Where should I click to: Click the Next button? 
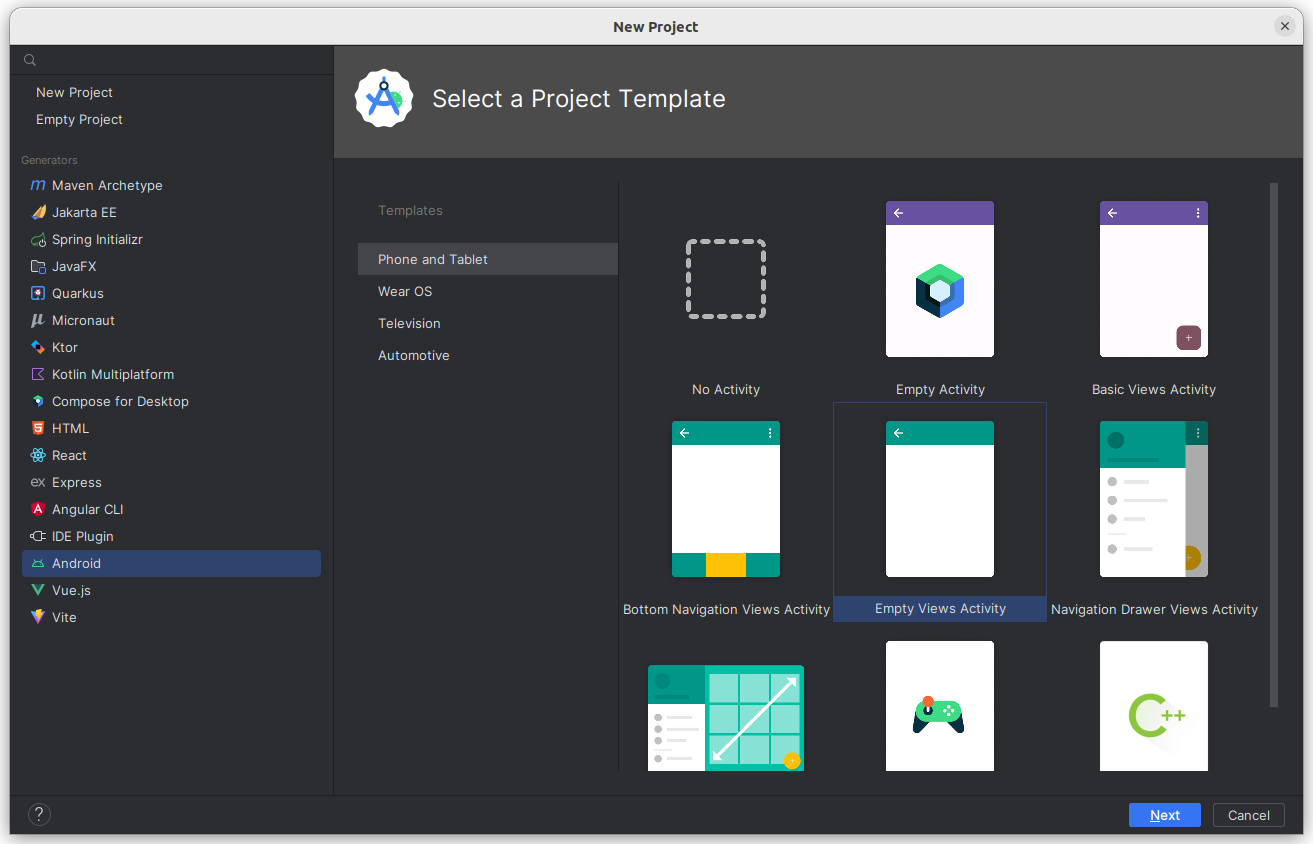coord(1165,815)
